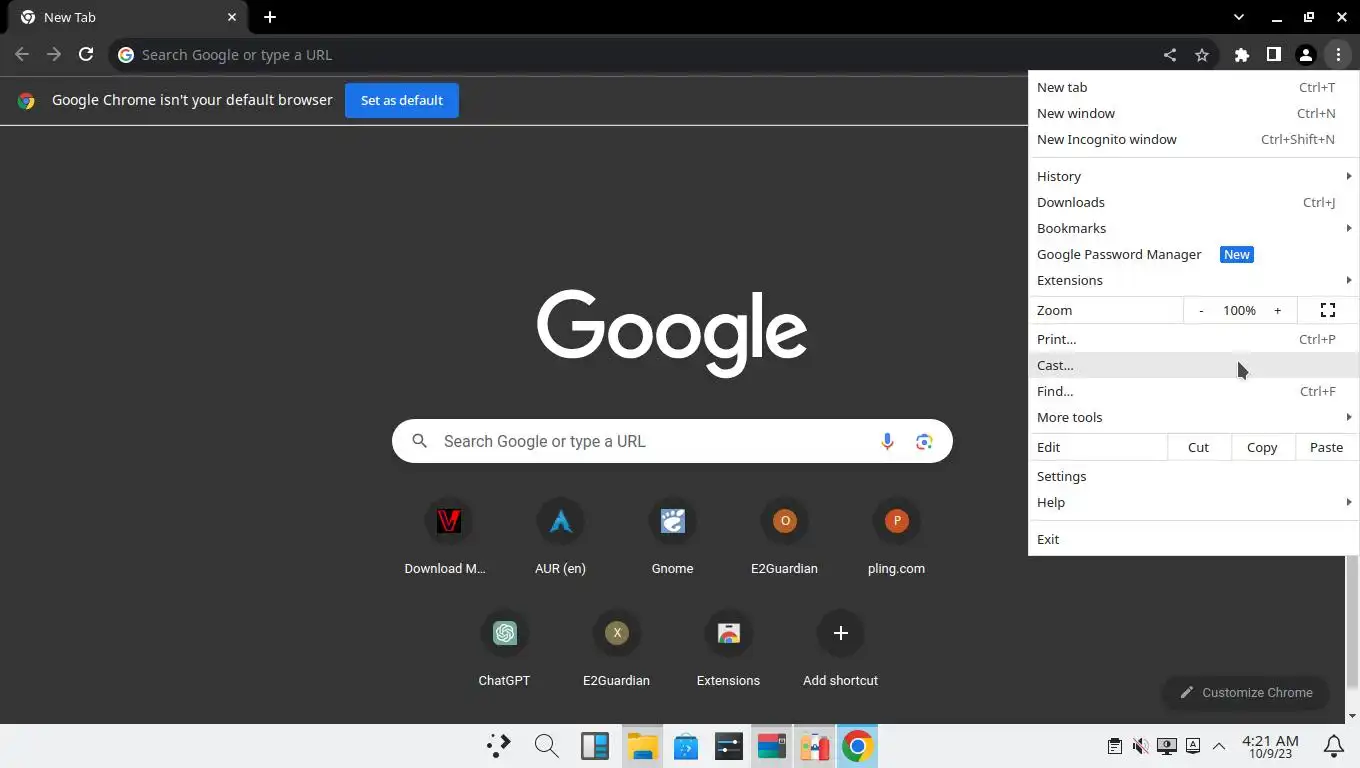Click the muted volume tray icon

(1140, 746)
